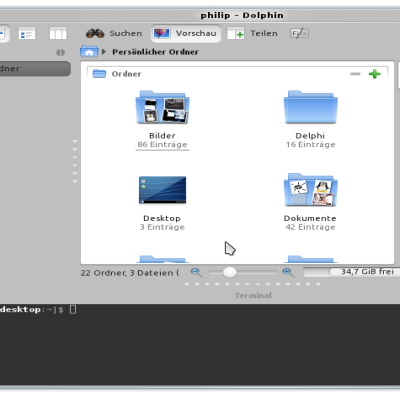The image size is (400, 400).
Task: Select the columns view mode icon
Action: [x=58, y=33]
